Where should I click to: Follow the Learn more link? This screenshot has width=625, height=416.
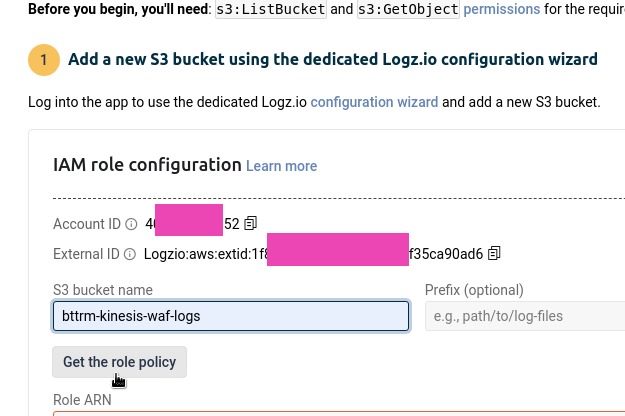pyautogui.click(x=281, y=166)
